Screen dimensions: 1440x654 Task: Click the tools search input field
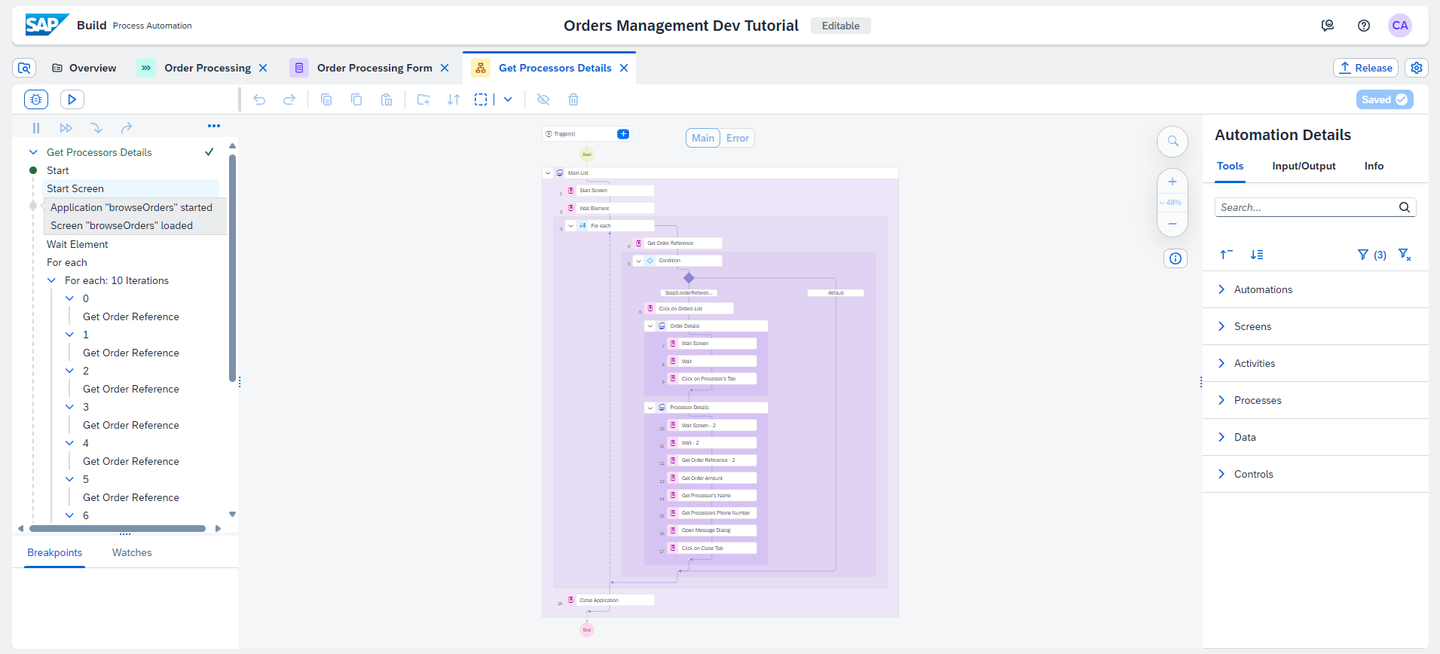(x=1315, y=207)
